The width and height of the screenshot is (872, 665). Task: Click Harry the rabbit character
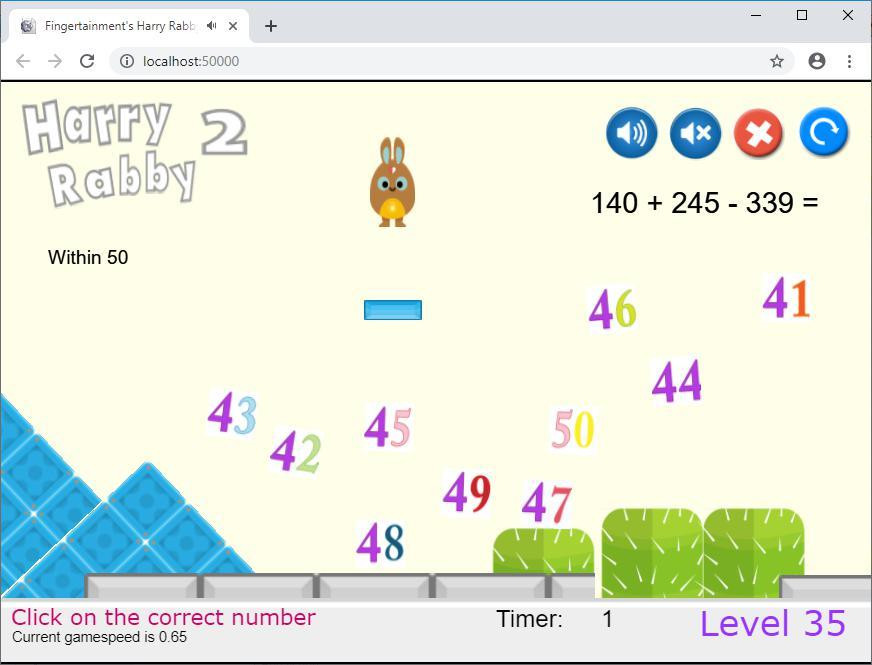392,182
